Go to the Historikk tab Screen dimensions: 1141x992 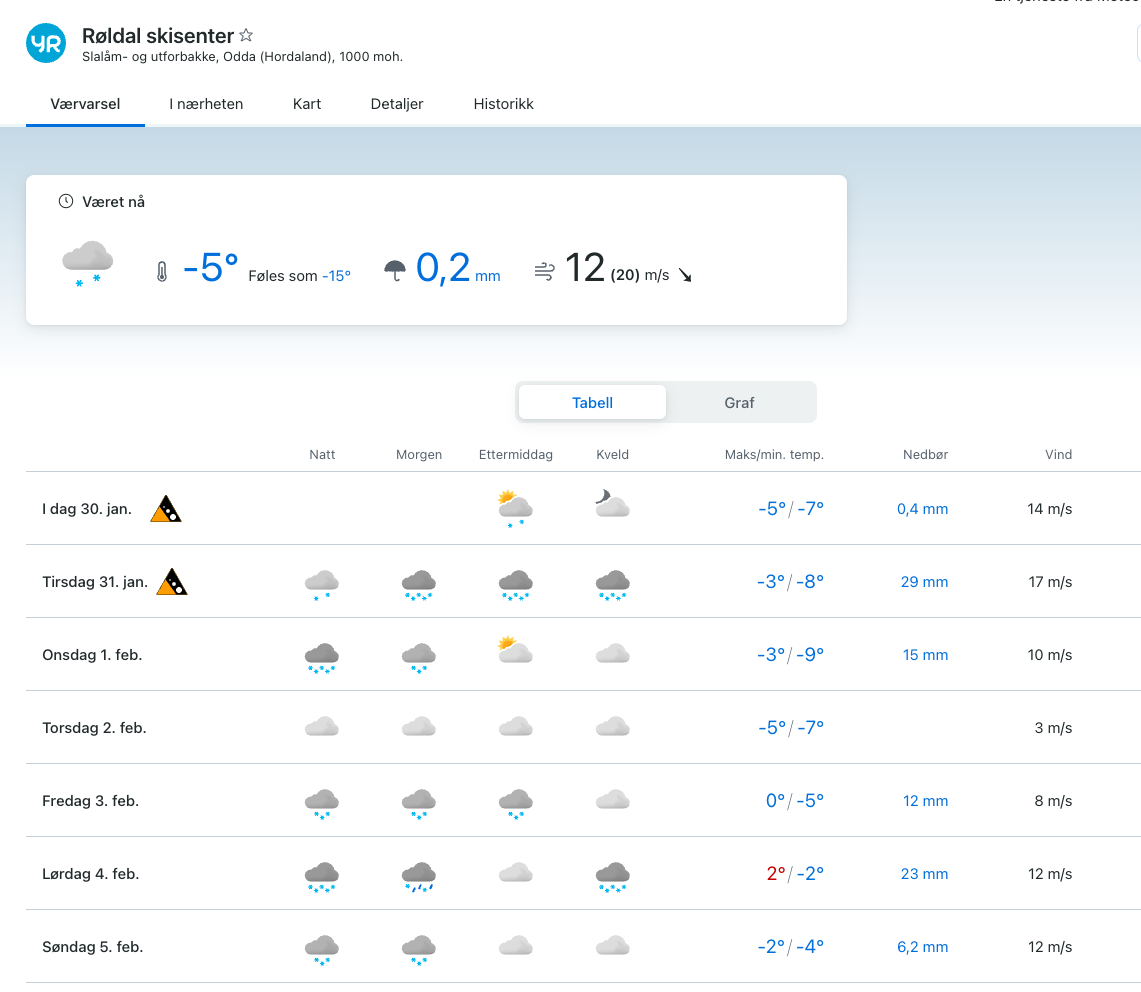pos(503,104)
